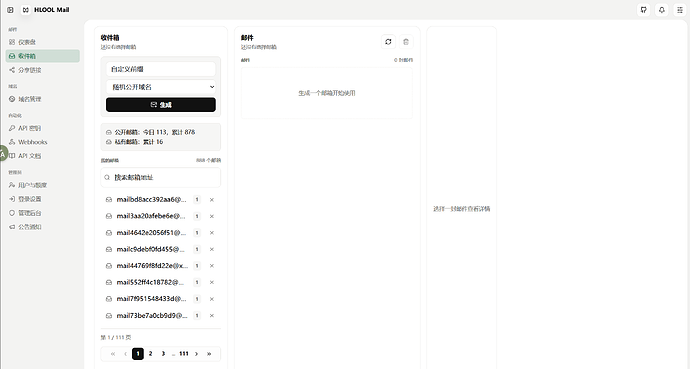Open API 文档 in the sidebar
The width and height of the screenshot is (690, 369).
[43, 156]
